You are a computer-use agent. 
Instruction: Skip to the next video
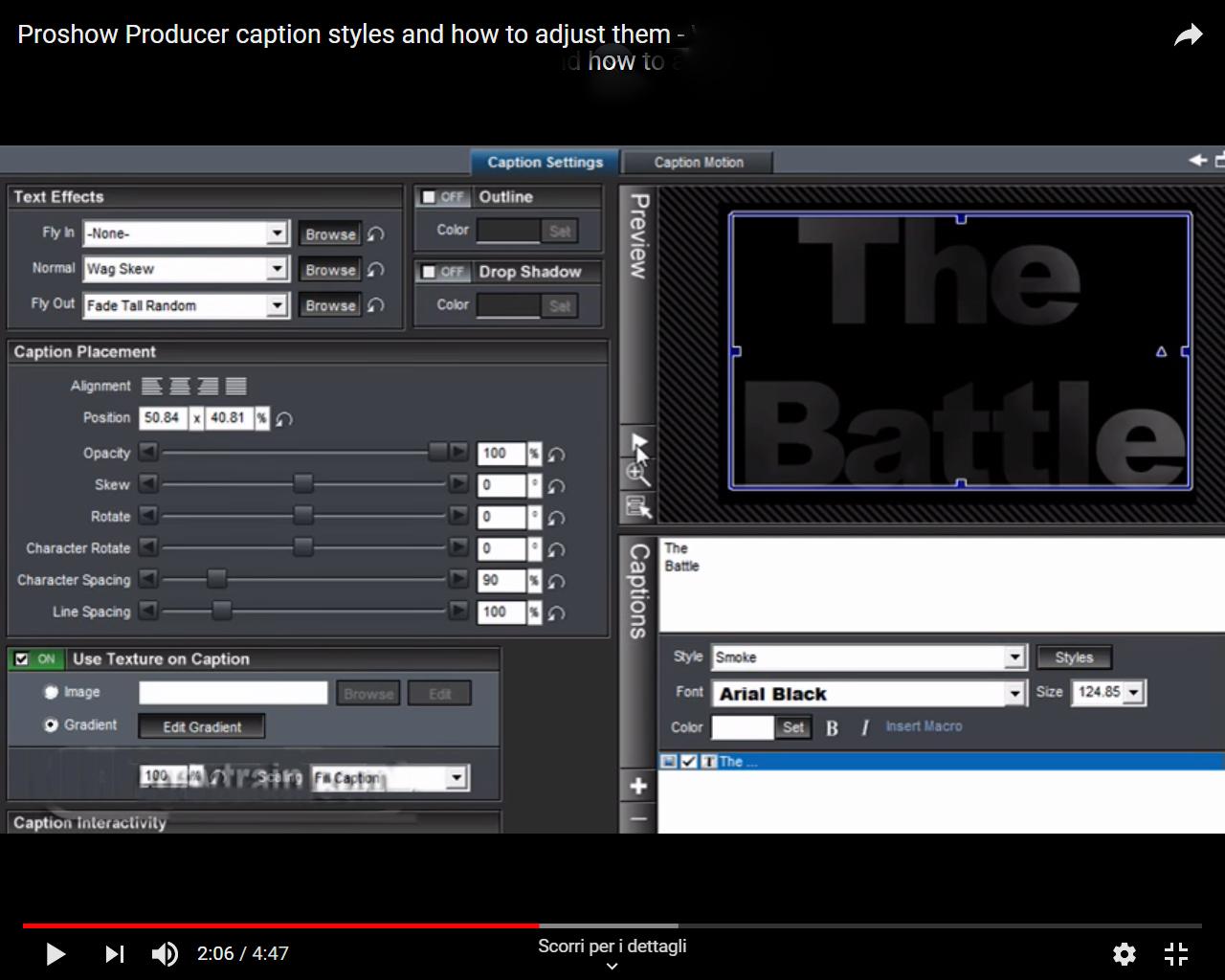click(114, 953)
